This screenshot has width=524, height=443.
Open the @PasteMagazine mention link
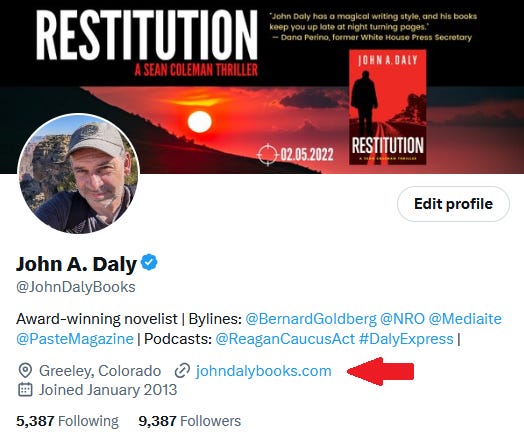click(x=75, y=339)
